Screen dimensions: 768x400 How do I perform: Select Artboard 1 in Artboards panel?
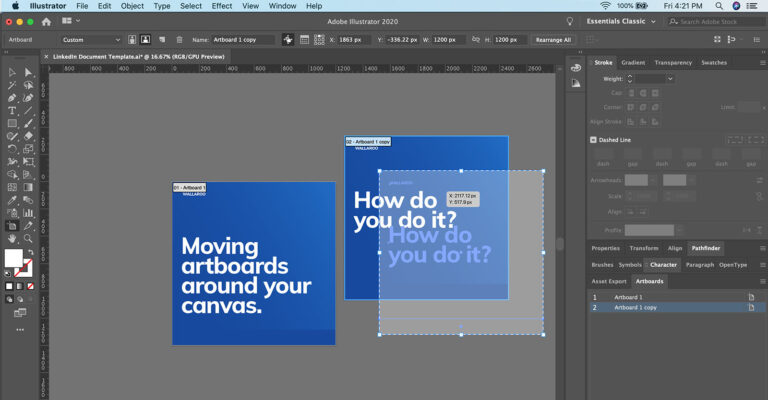coord(674,297)
